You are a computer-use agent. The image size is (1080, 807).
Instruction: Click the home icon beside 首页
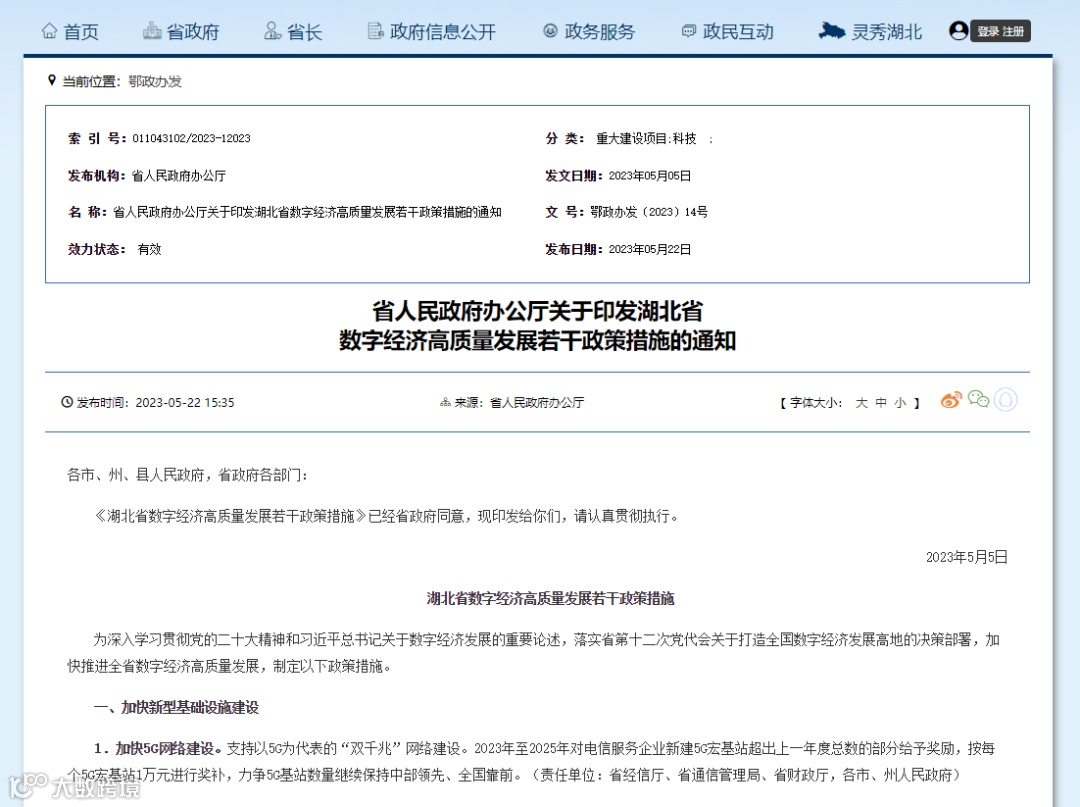(x=50, y=31)
